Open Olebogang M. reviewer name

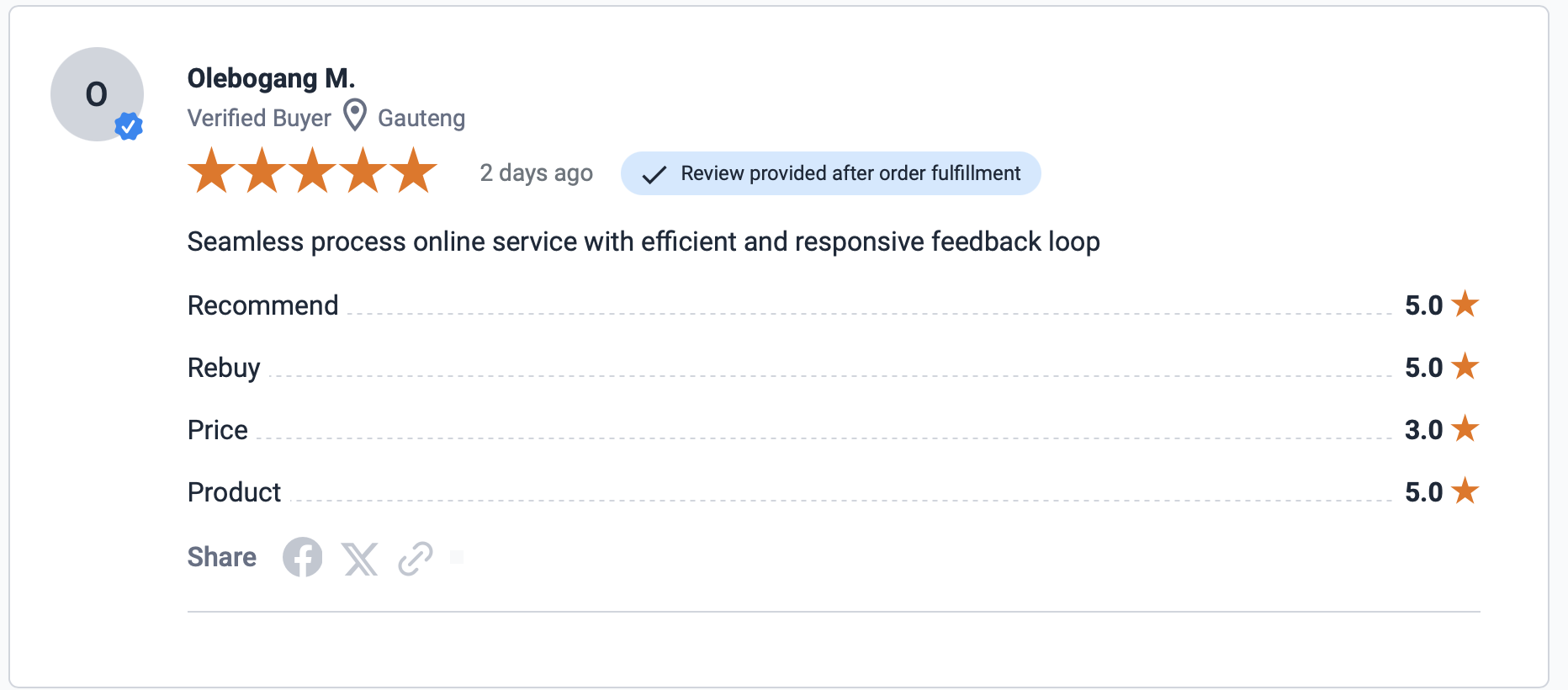pyautogui.click(x=271, y=78)
